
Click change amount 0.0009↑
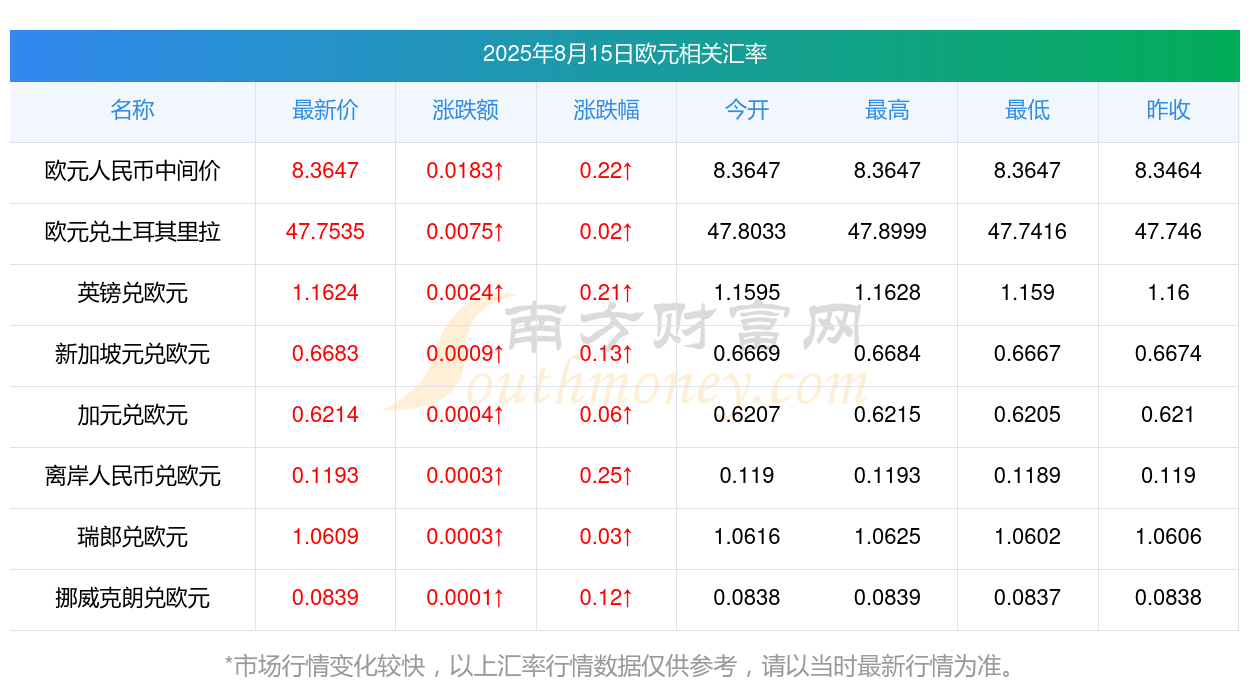(x=465, y=354)
